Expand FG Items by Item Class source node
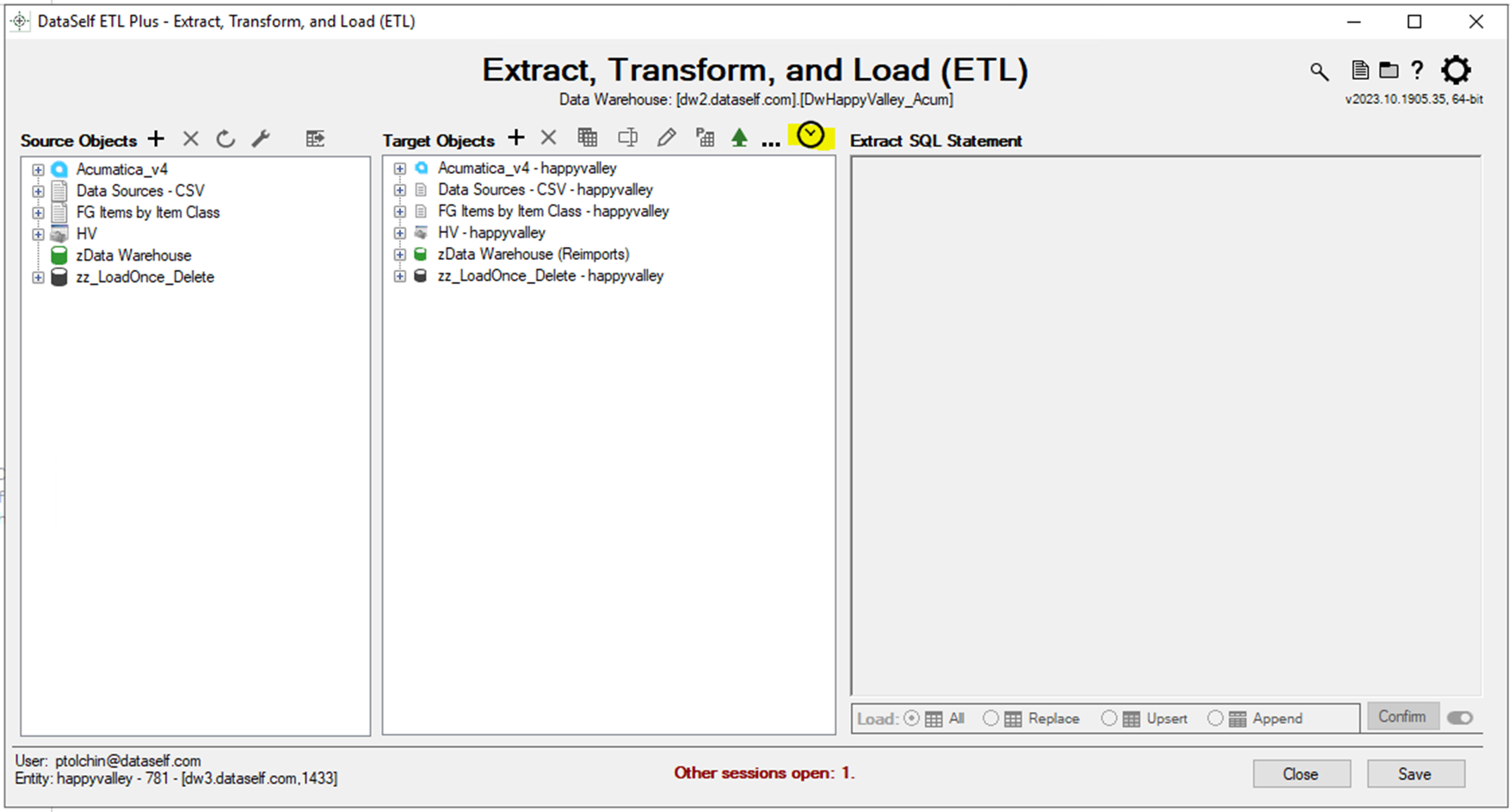Viewport: 1510px width, 812px height. [x=38, y=212]
